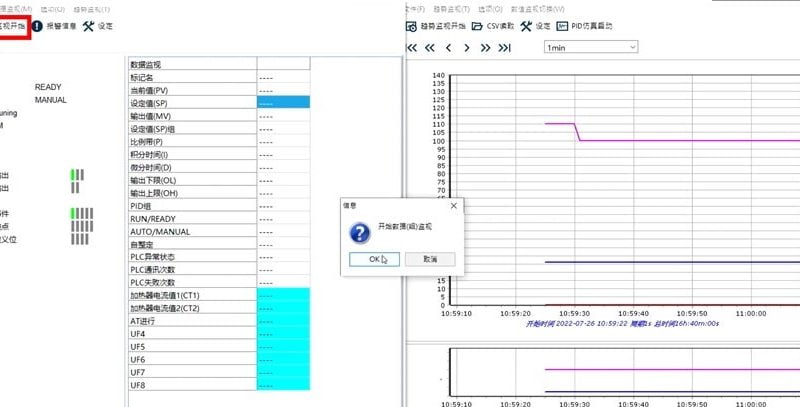
Task: Open 设定 settings in trend window toolbar
Action: coord(526,27)
